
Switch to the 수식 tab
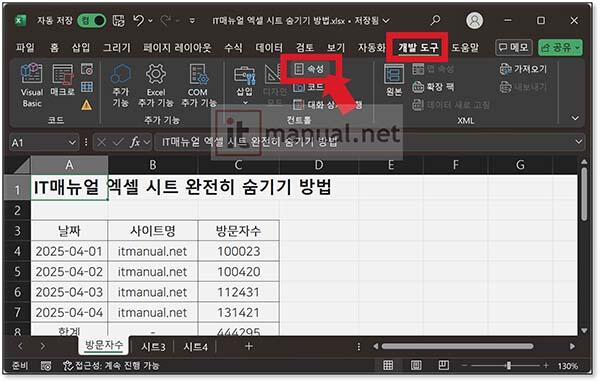[x=233, y=47]
